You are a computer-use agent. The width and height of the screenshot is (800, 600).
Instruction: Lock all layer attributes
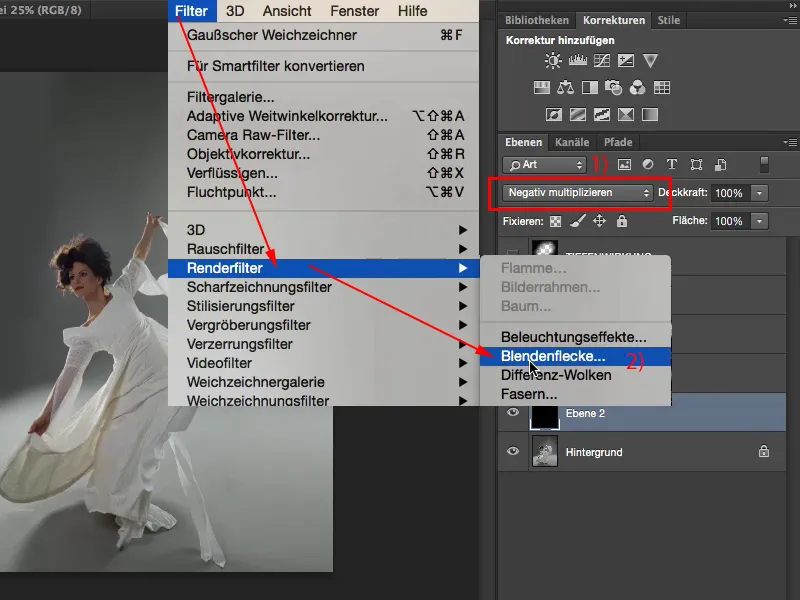(x=621, y=221)
